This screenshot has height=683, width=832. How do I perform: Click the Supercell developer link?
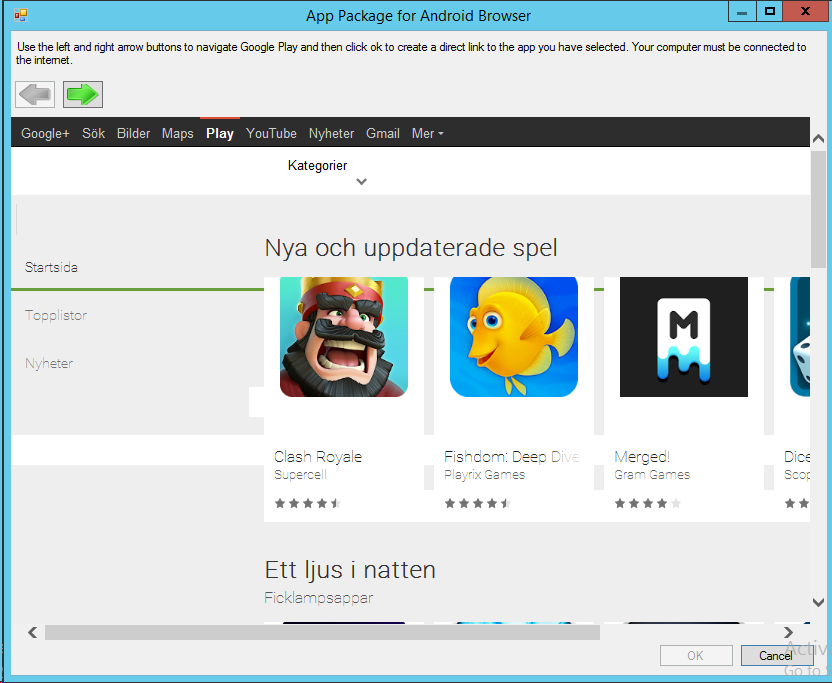tap(301, 474)
